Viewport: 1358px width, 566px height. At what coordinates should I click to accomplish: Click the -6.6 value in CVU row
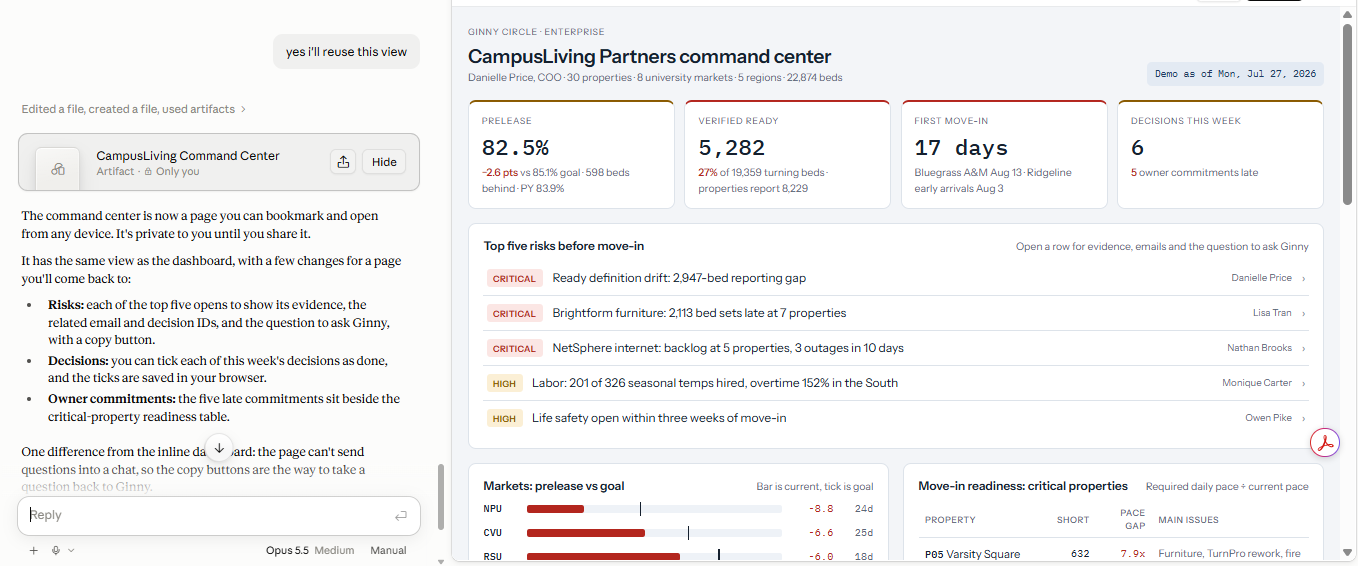tap(821, 533)
